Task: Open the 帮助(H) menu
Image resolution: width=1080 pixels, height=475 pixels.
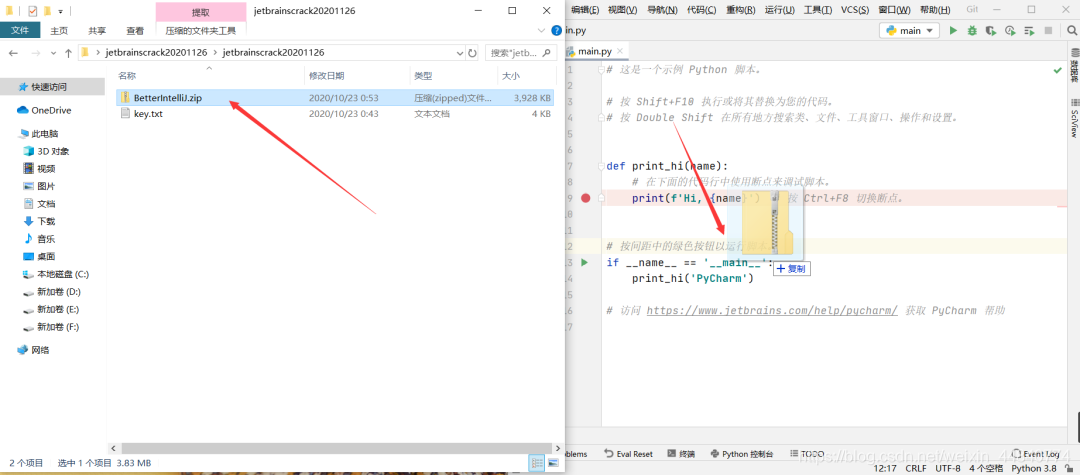Action: tap(935, 10)
